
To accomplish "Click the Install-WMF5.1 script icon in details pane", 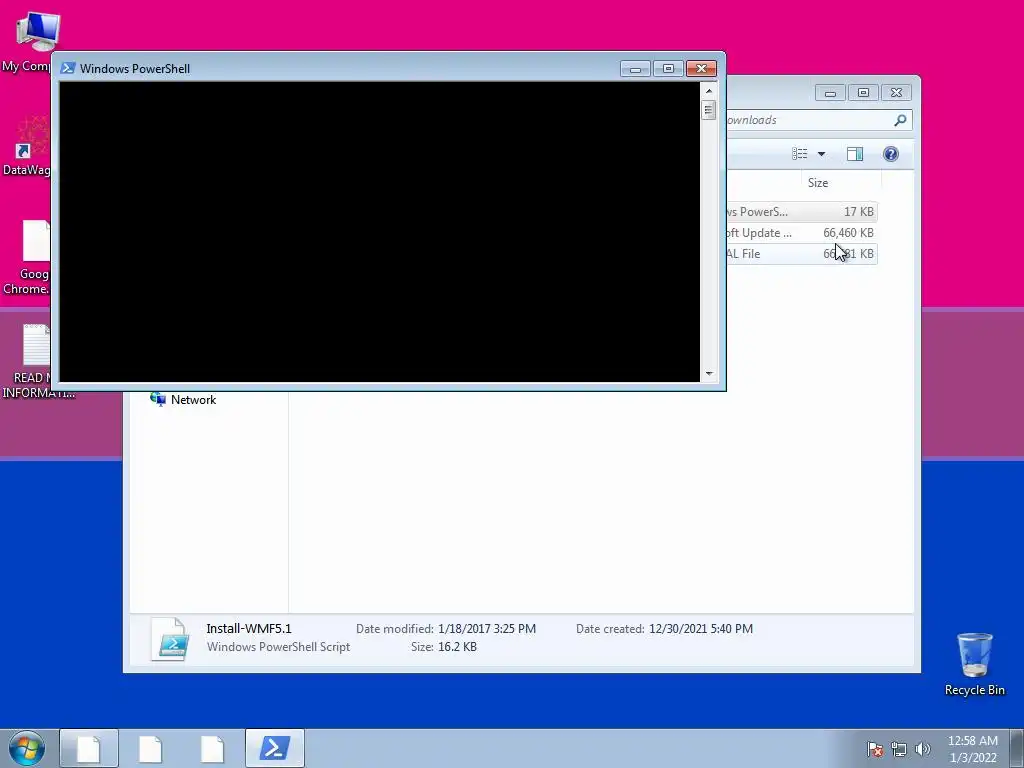I will pos(170,639).
